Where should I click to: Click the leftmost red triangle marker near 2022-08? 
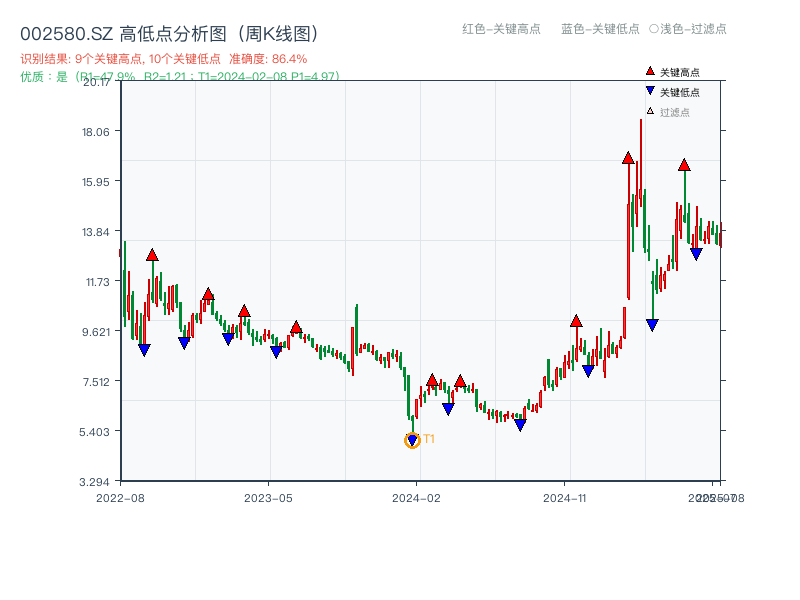coord(150,254)
